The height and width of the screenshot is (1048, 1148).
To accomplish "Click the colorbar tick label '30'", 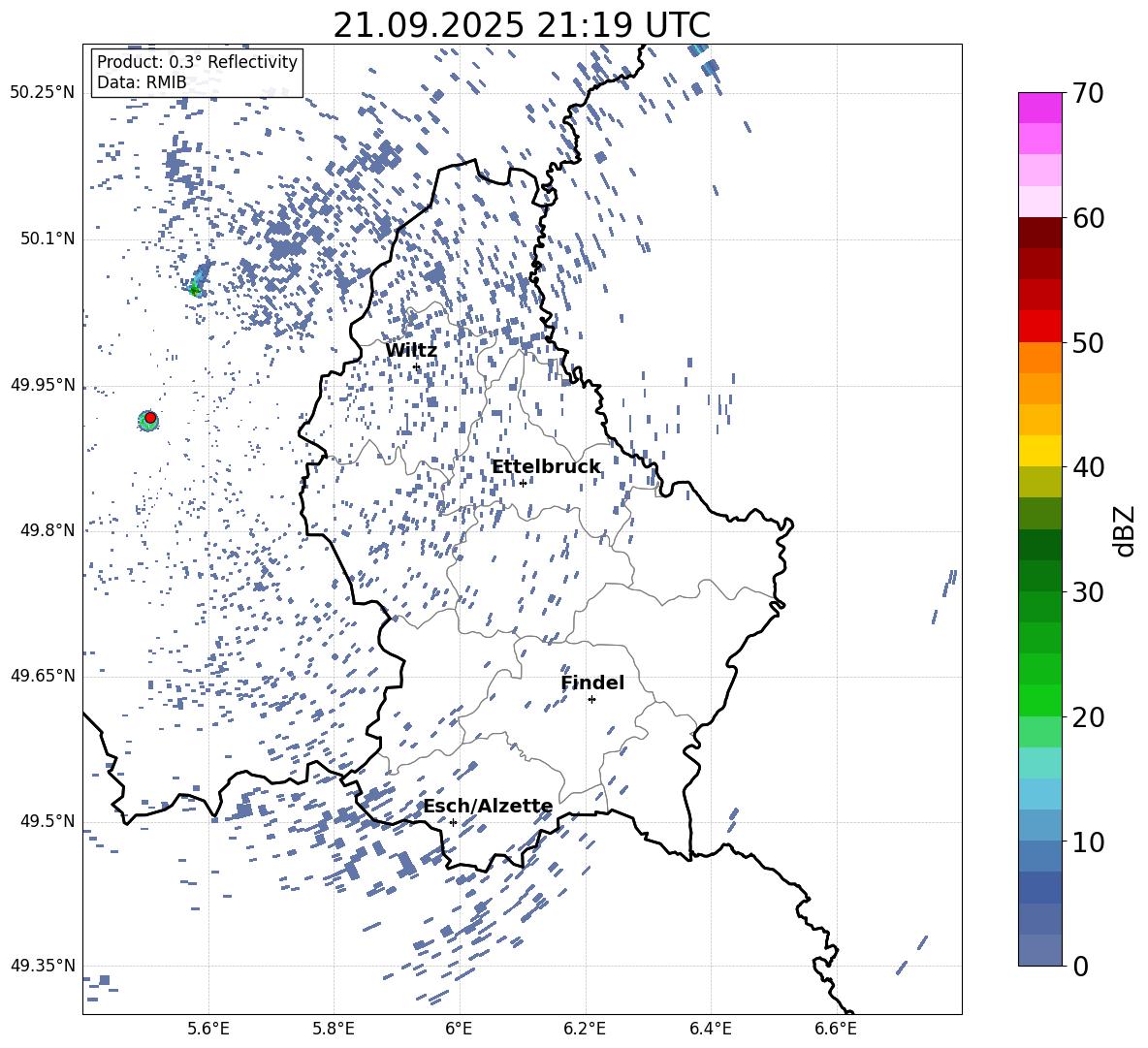I will point(1088,591).
